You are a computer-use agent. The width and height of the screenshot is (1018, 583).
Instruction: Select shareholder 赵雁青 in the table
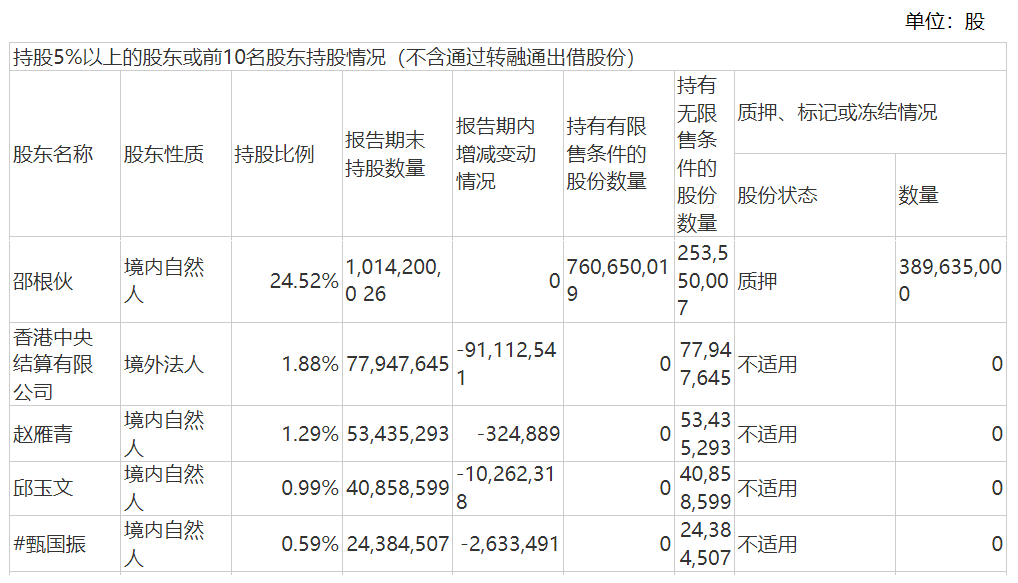coord(43,434)
